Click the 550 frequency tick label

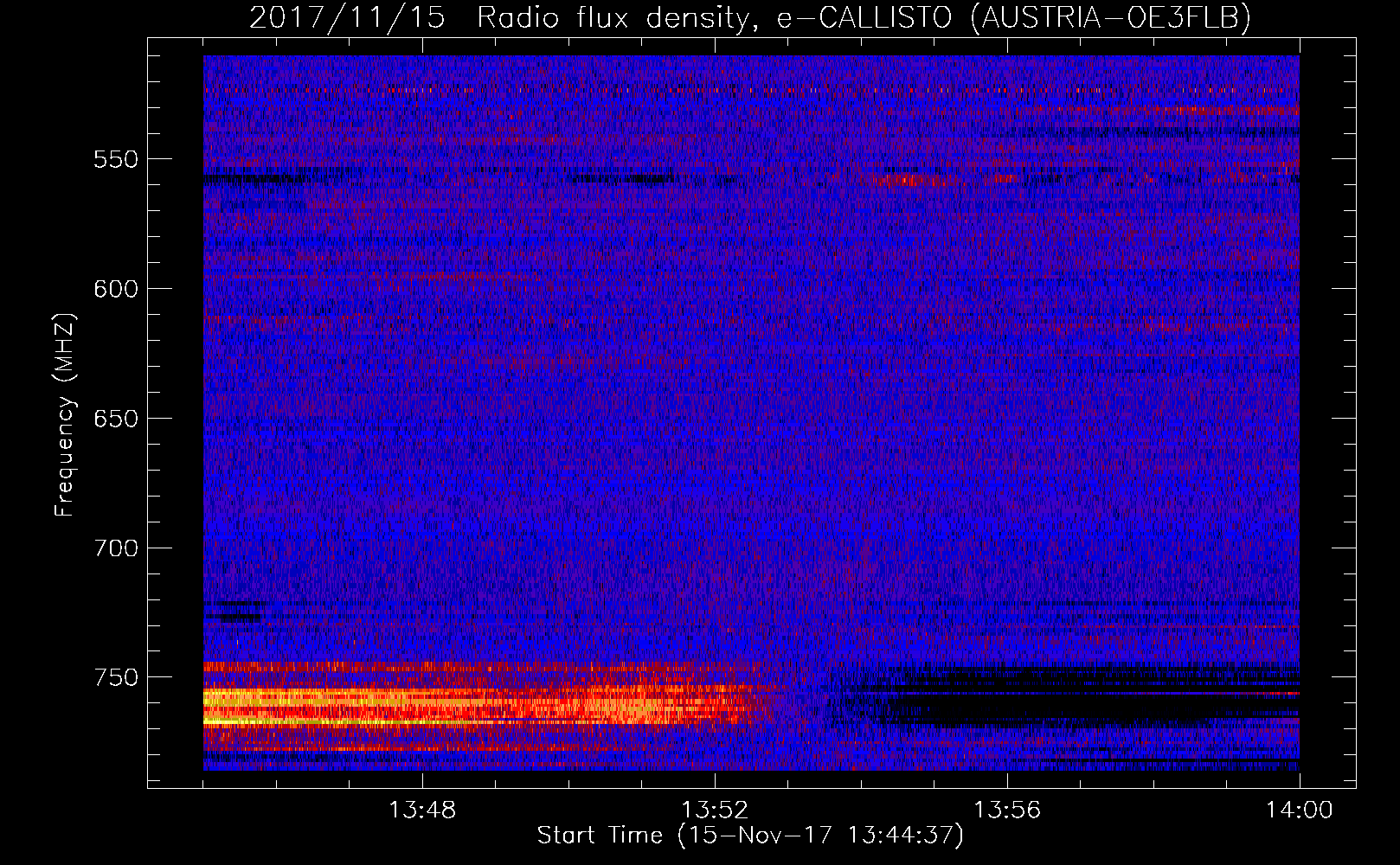click(116, 159)
